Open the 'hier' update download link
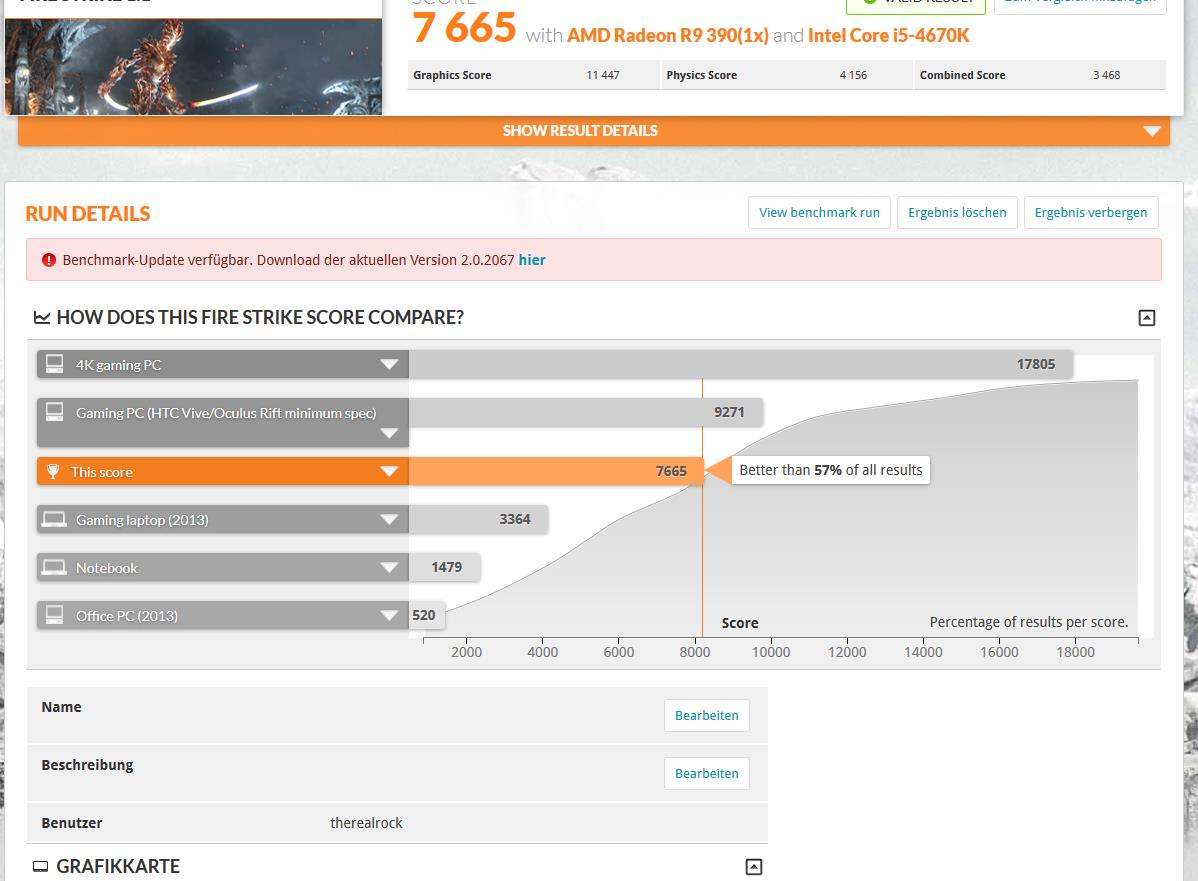 coord(532,260)
